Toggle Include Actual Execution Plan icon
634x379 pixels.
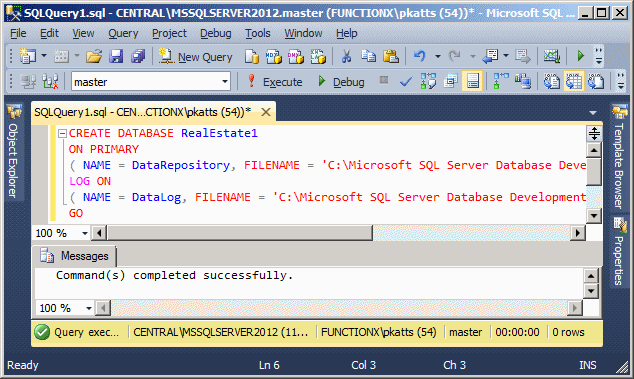click(x=501, y=81)
